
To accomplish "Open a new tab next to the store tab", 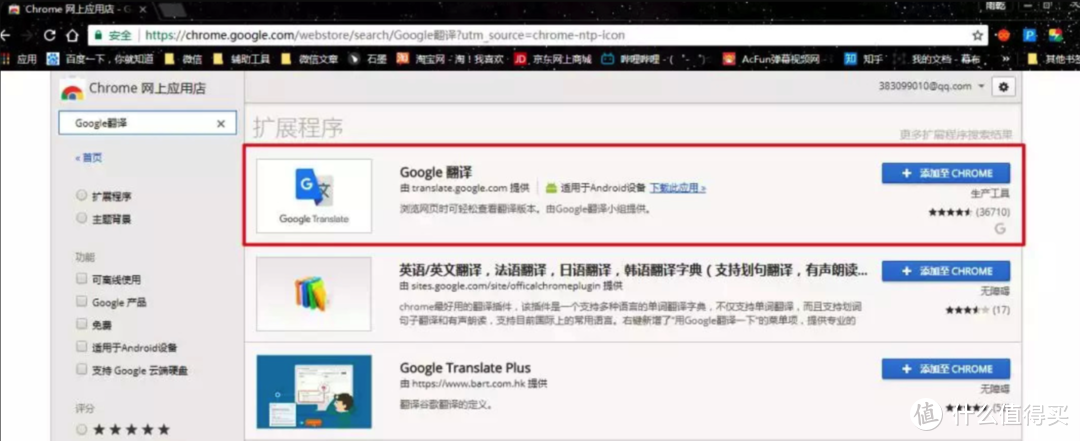I will [173, 10].
